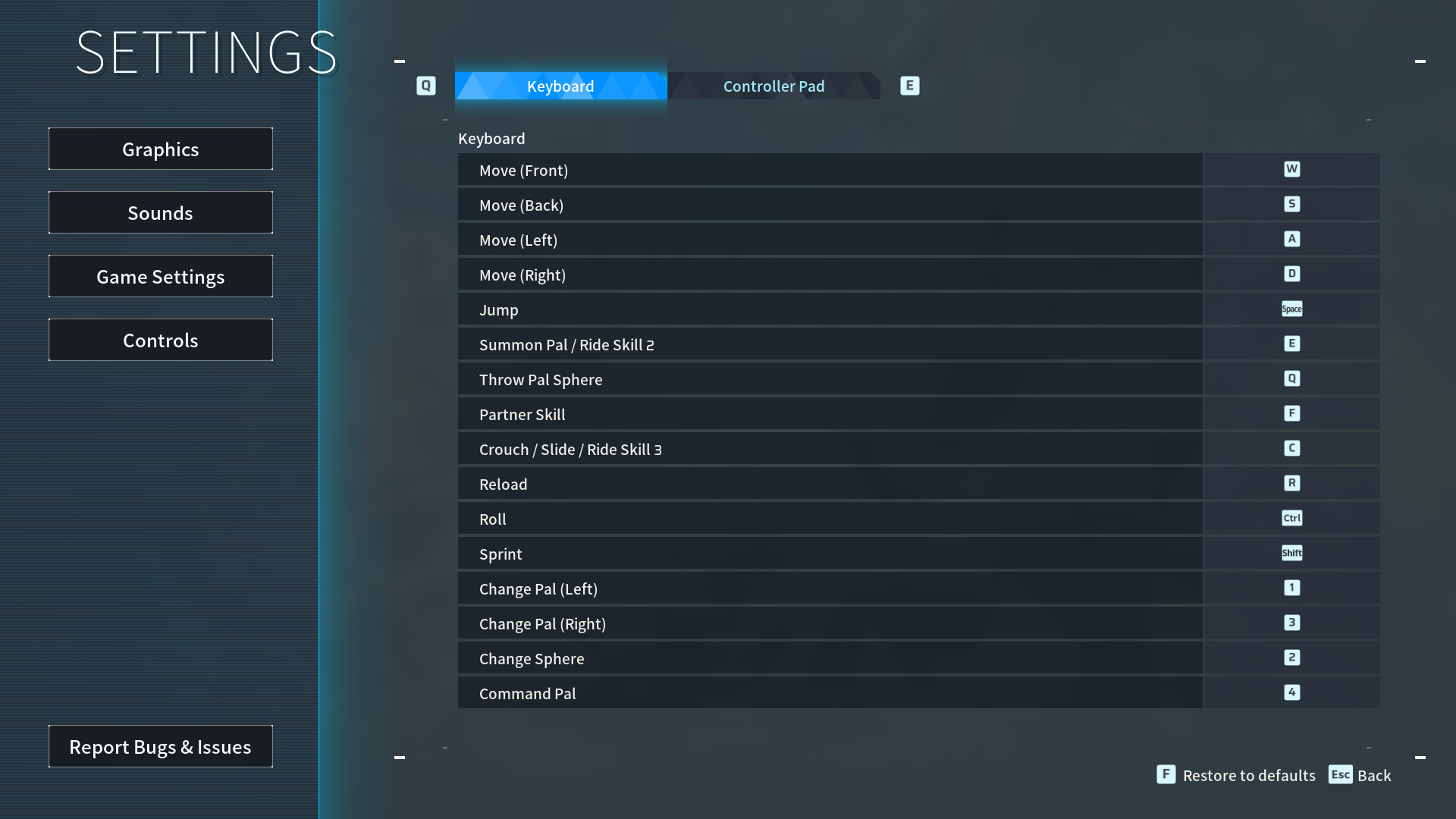The height and width of the screenshot is (819, 1456).
Task: Click the 4 key icon for Command Pal
Action: click(1291, 692)
